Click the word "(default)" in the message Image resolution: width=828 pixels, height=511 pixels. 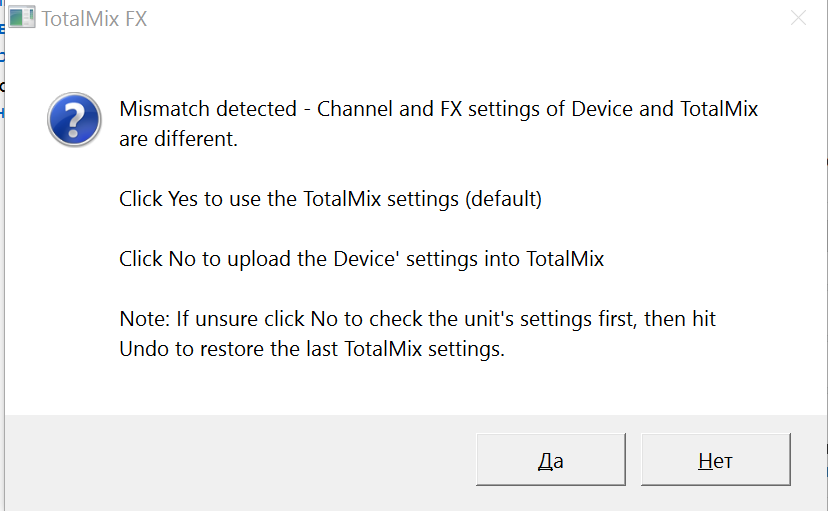pos(503,199)
